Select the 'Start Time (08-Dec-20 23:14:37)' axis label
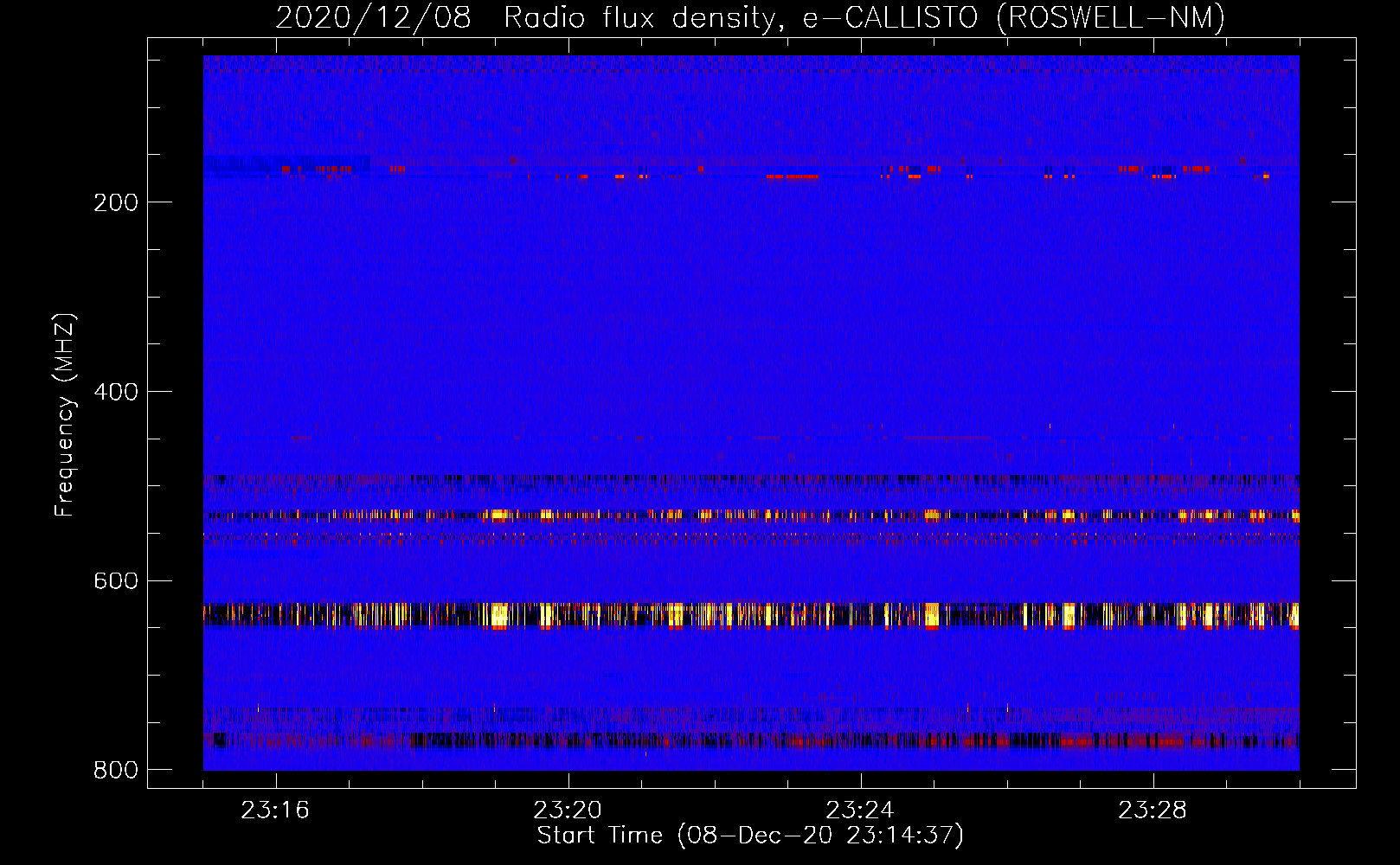 coord(750,836)
